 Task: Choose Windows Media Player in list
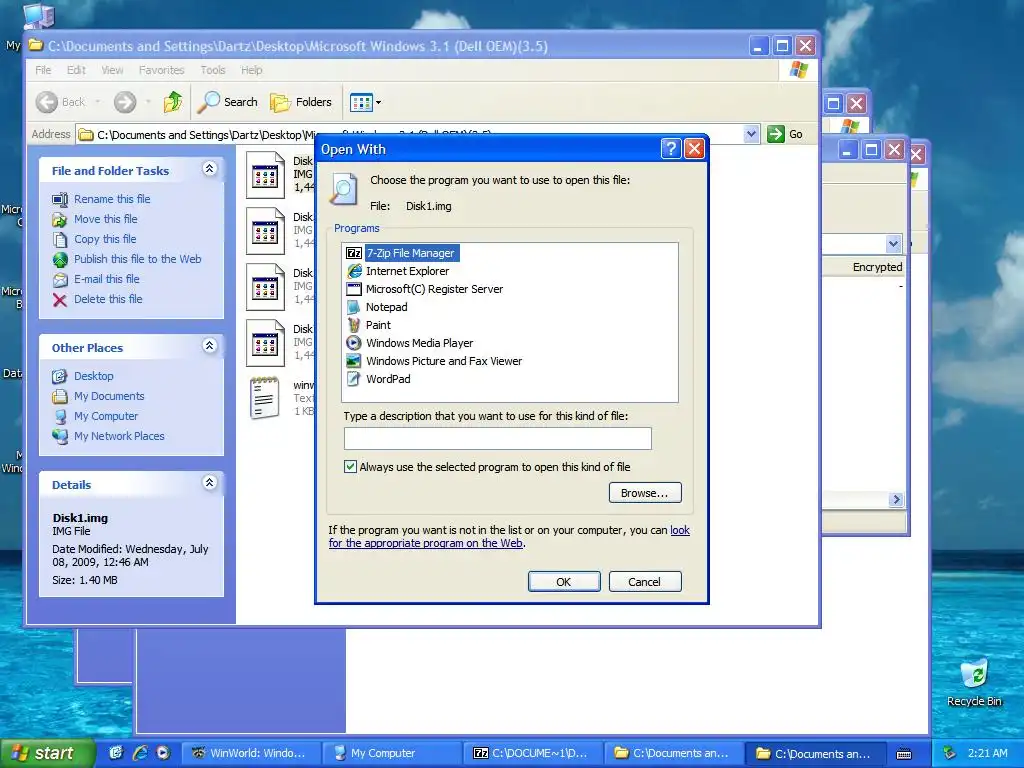coord(409,343)
